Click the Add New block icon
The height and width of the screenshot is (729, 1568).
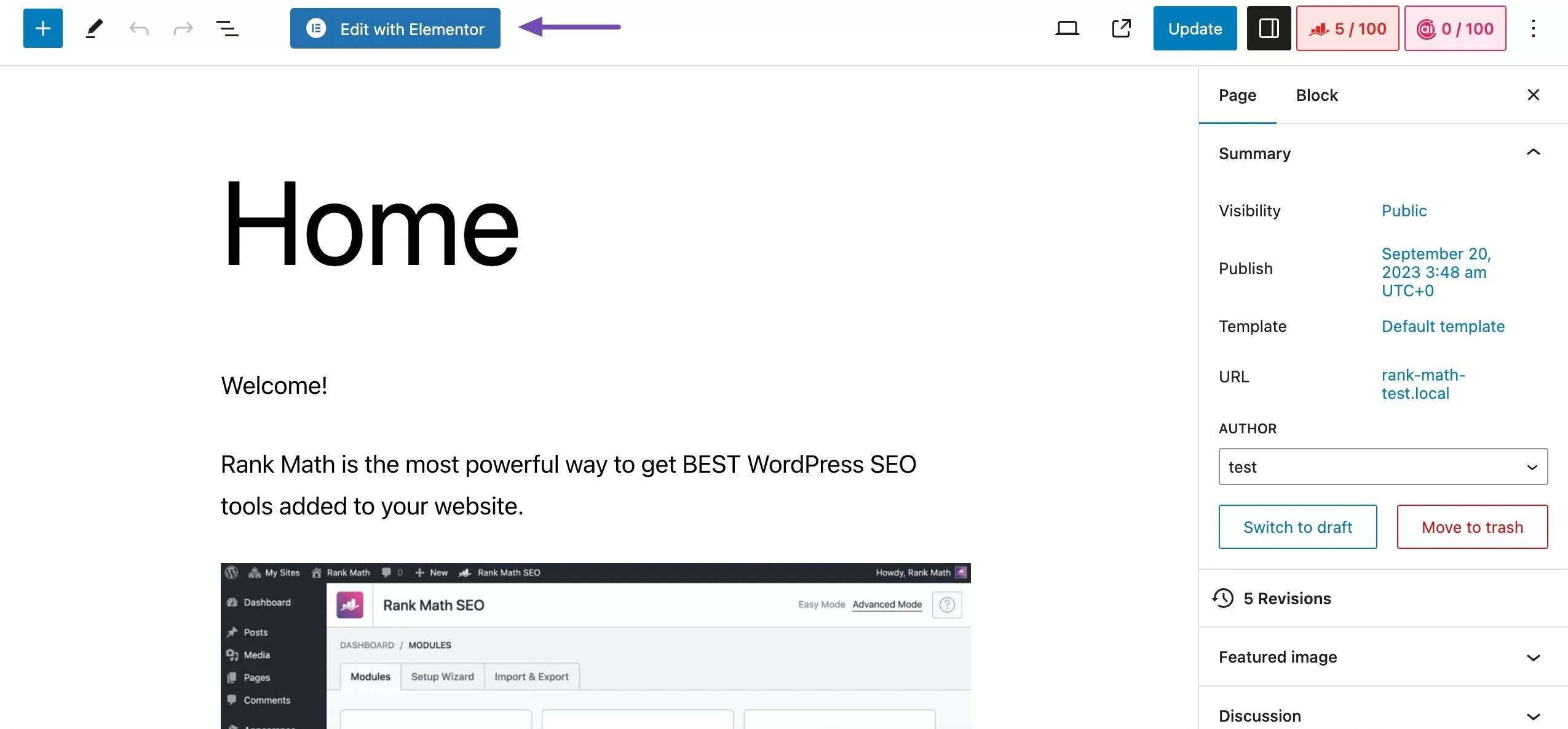point(42,28)
